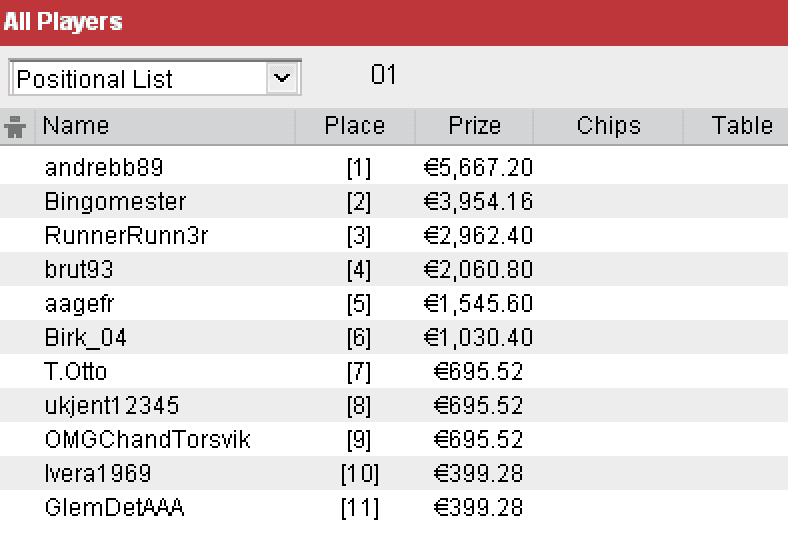This screenshot has height=542, width=788.
Task: Click the €5,667.20 first place prize
Action: coord(478,167)
